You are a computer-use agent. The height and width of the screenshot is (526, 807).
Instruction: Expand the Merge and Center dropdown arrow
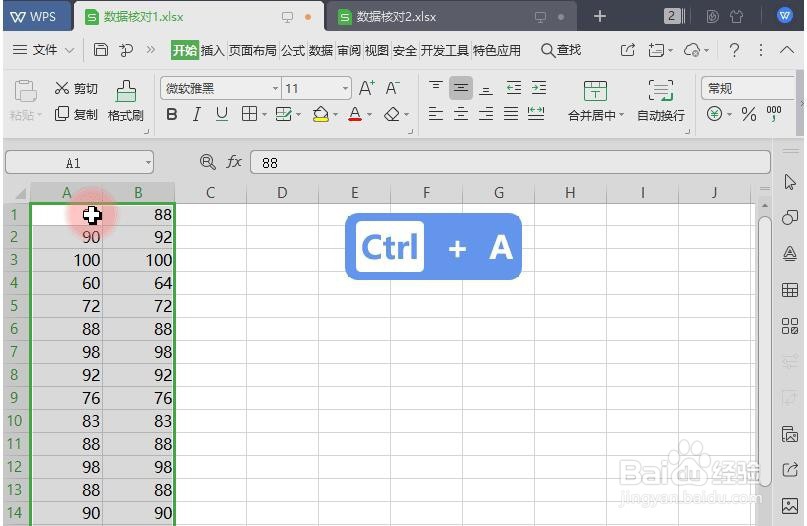click(621, 115)
